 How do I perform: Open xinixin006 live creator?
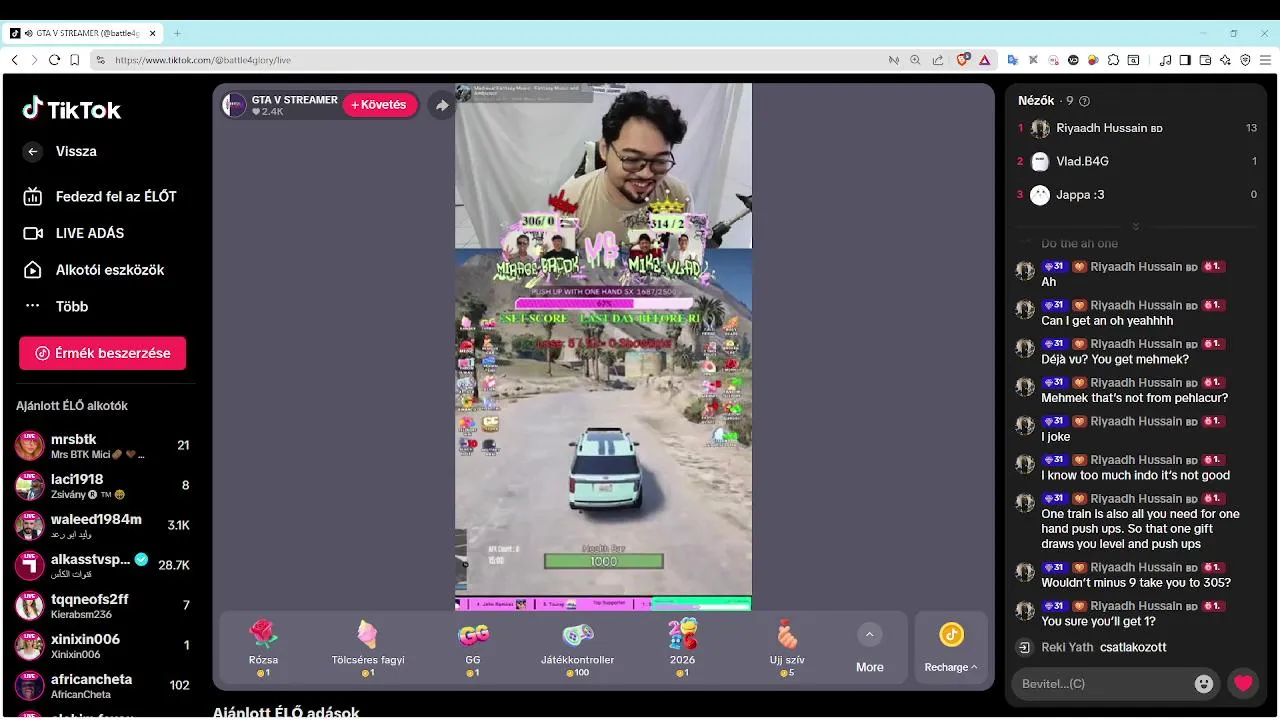tap(101, 646)
